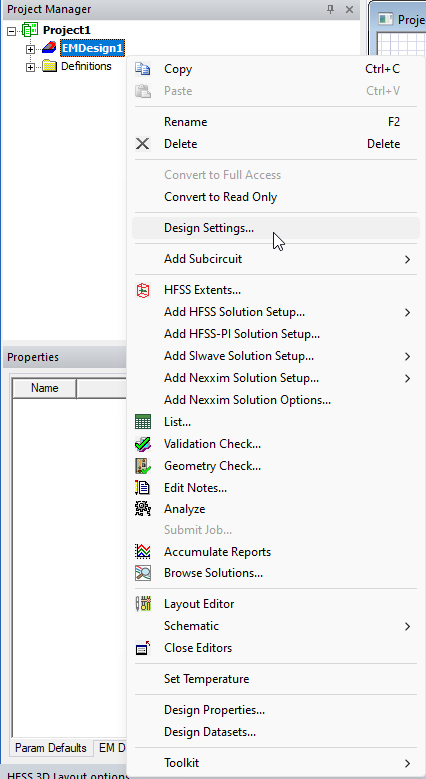Screen dimensions: 426x779
Task: Open Add Nexxim Solution Setup submenu arrow
Action: [x=408, y=378]
